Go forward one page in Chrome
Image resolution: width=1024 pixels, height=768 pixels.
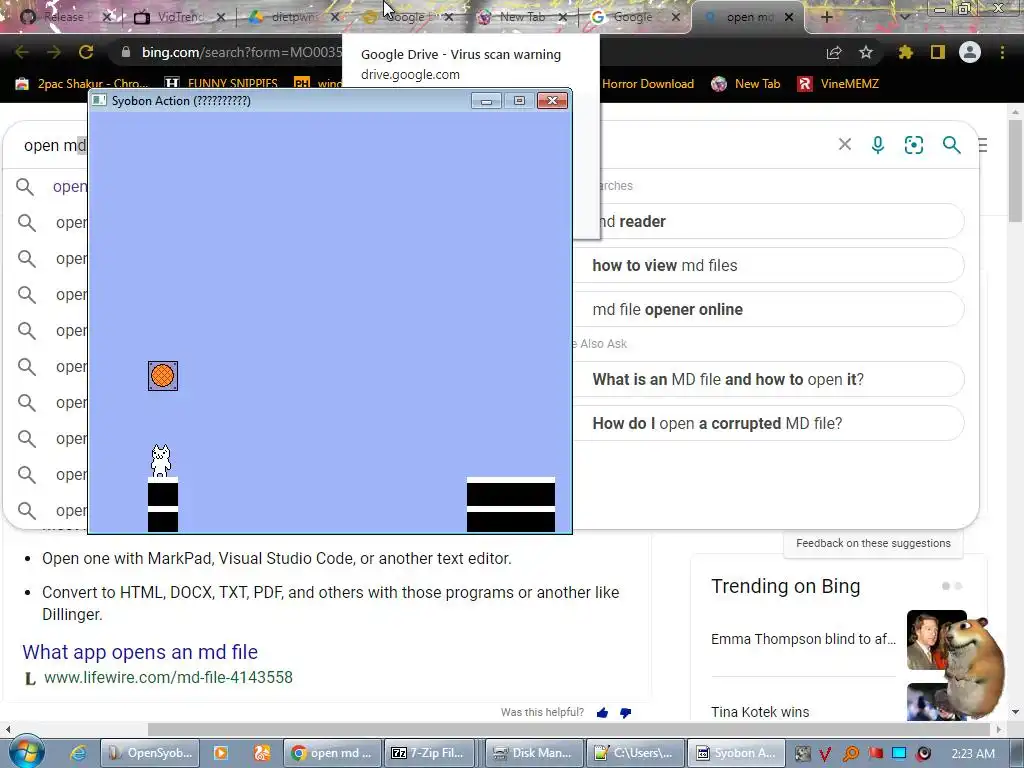click(54, 52)
